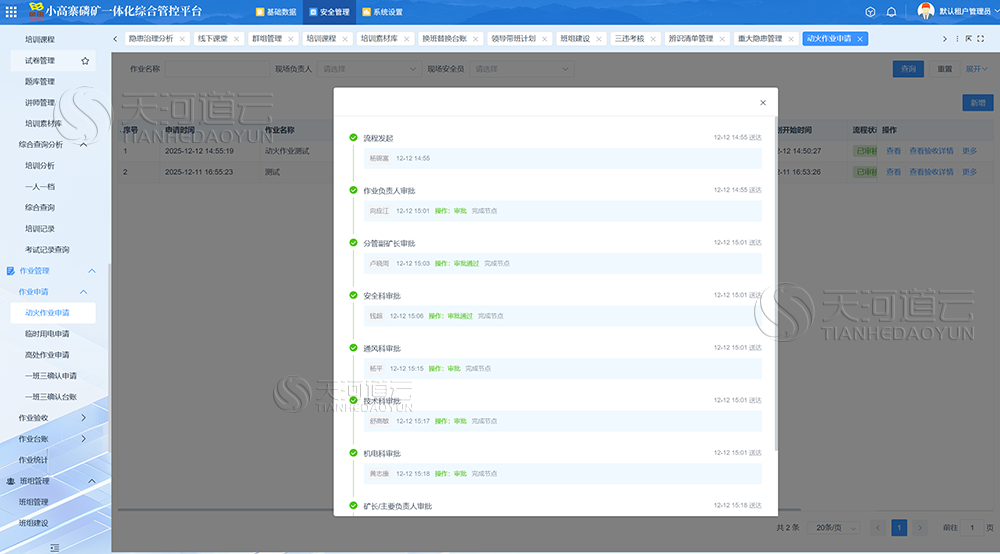The height and width of the screenshot is (554, 1000).
Task: Click the 流程发起 green check icon
Action: click(x=353, y=138)
